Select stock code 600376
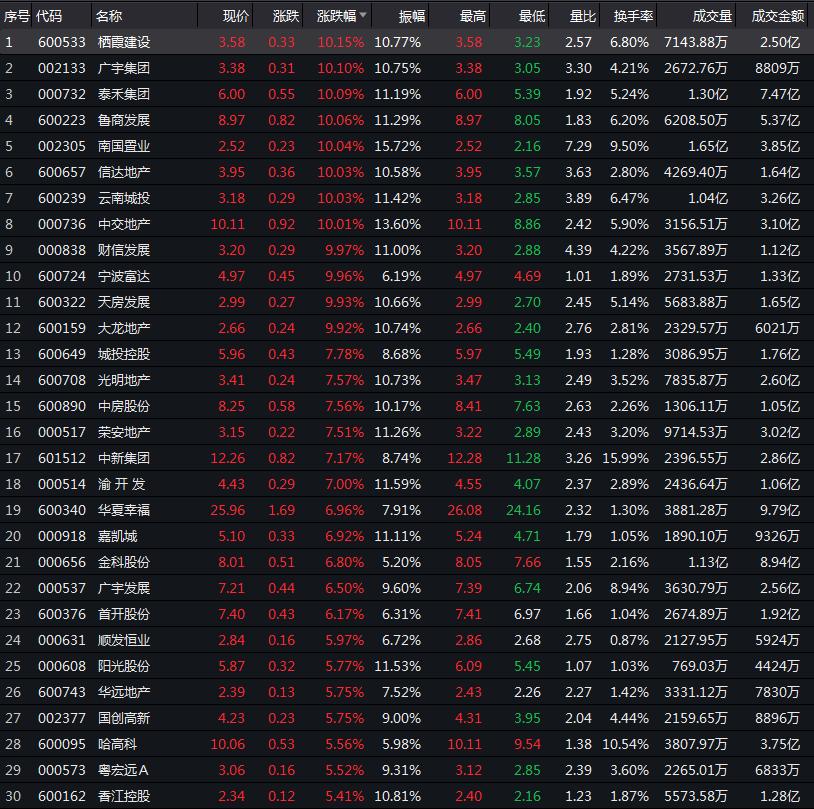The width and height of the screenshot is (814, 809). (x=62, y=614)
